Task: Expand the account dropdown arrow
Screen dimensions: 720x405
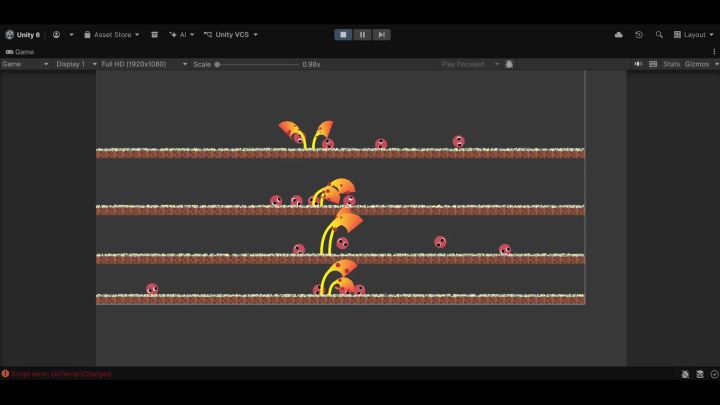Action: pyautogui.click(x=71, y=35)
